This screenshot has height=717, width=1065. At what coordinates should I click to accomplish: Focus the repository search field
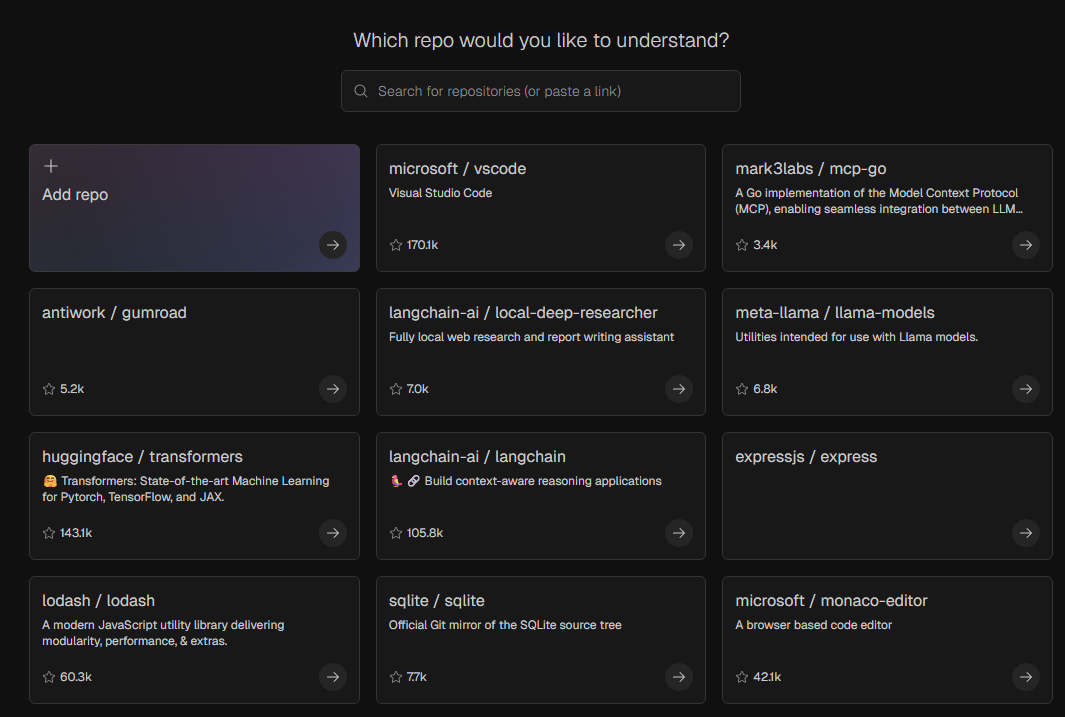(541, 91)
